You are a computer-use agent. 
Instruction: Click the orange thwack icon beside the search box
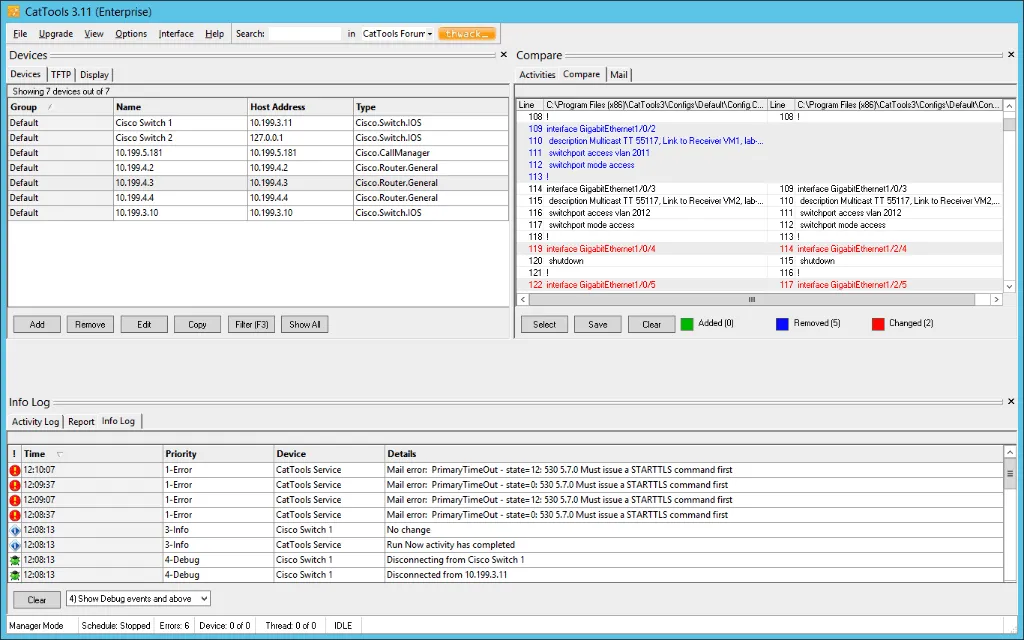click(467, 33)
